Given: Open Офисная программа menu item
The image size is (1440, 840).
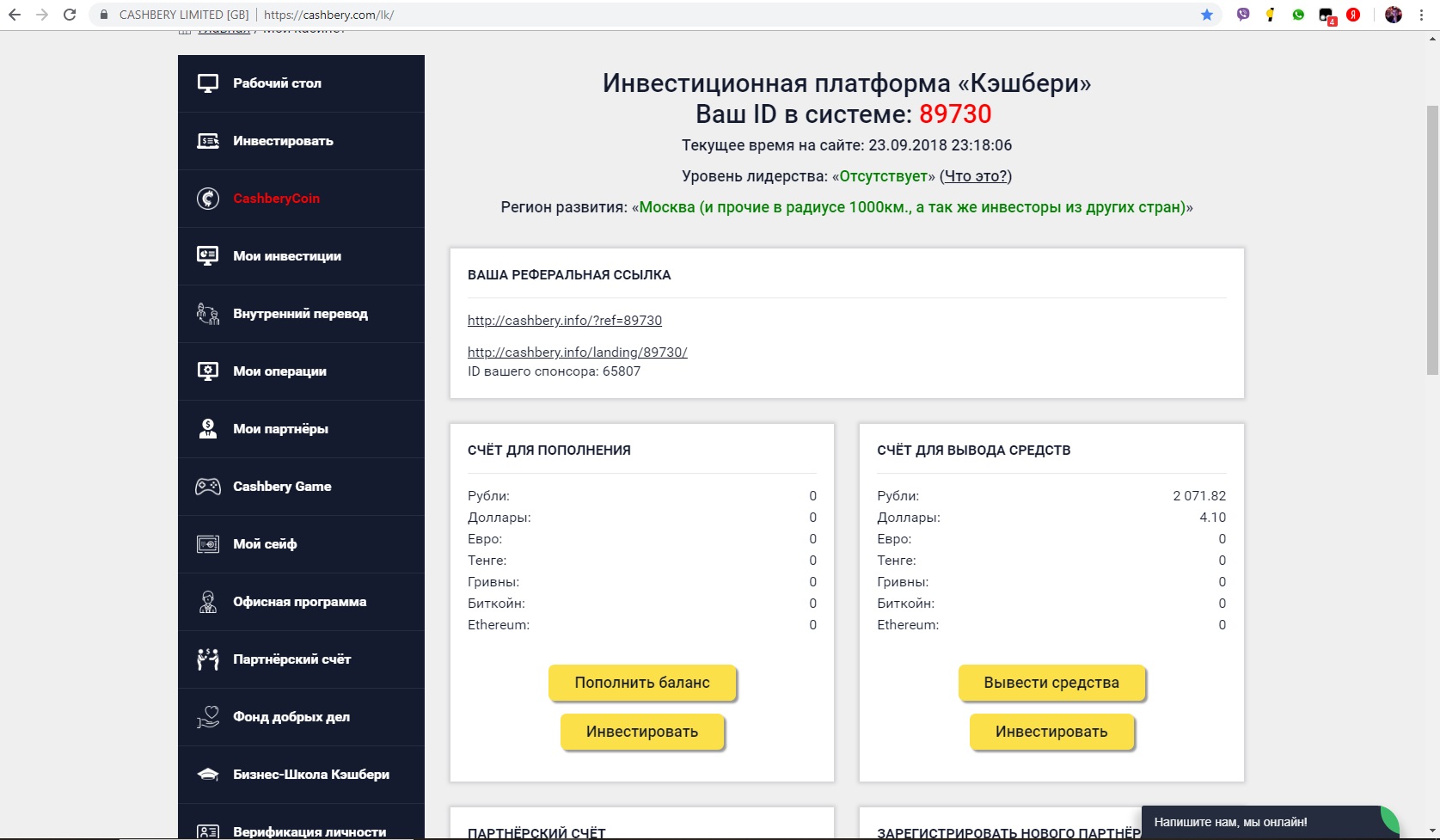Looking at the screenshot, I should (x=301, y=602).
